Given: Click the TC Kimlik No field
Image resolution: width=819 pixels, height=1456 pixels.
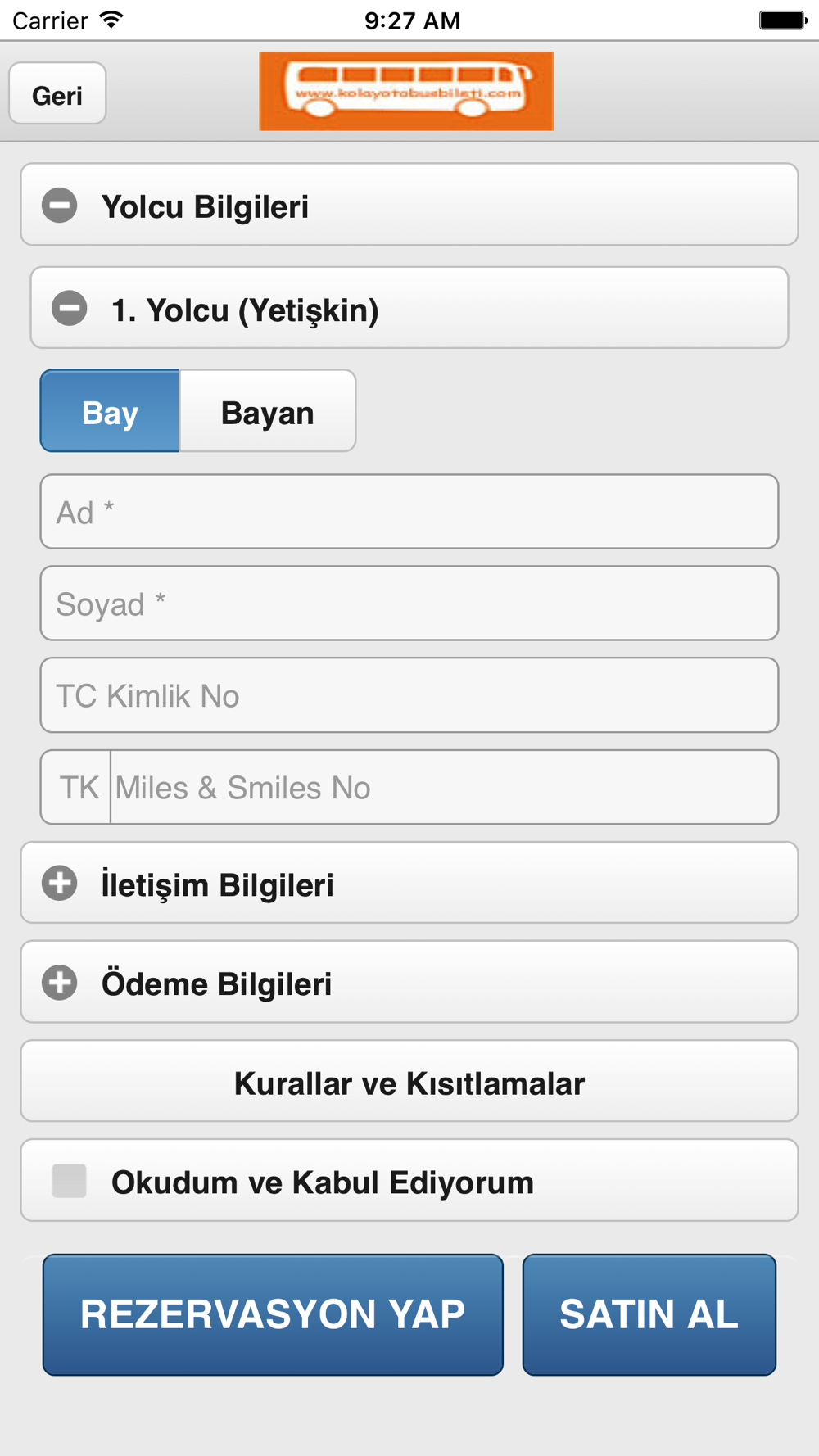Looking at the screenshot, I should (409, 695).
